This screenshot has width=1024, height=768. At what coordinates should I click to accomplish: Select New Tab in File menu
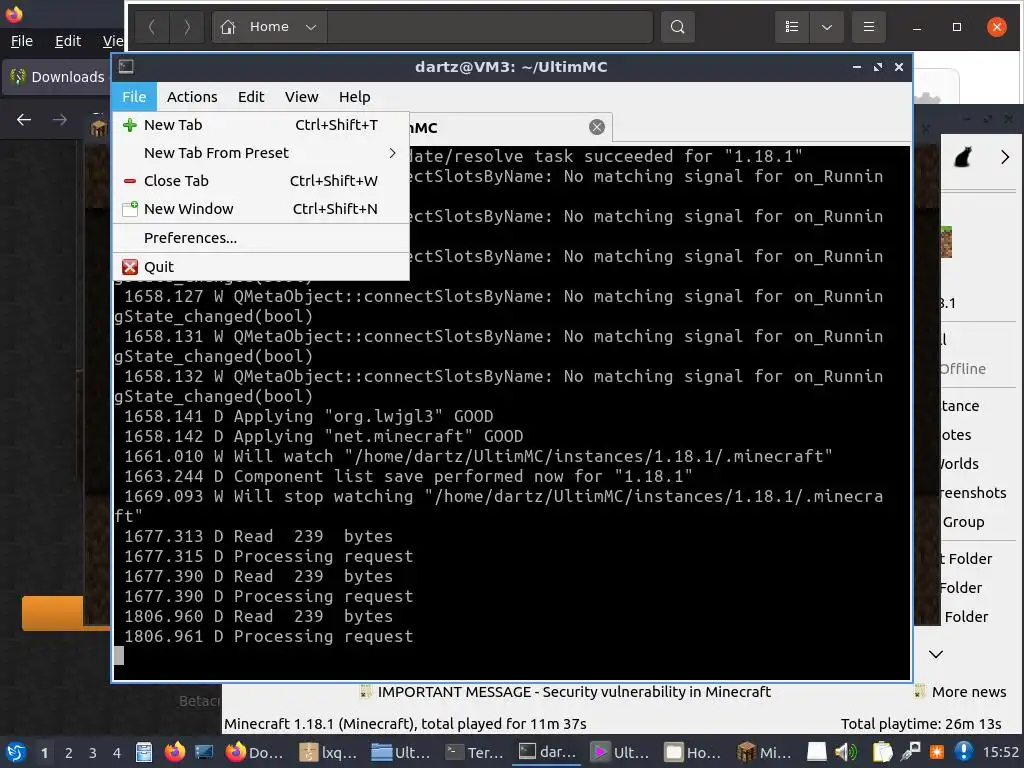tap(261, 125)
